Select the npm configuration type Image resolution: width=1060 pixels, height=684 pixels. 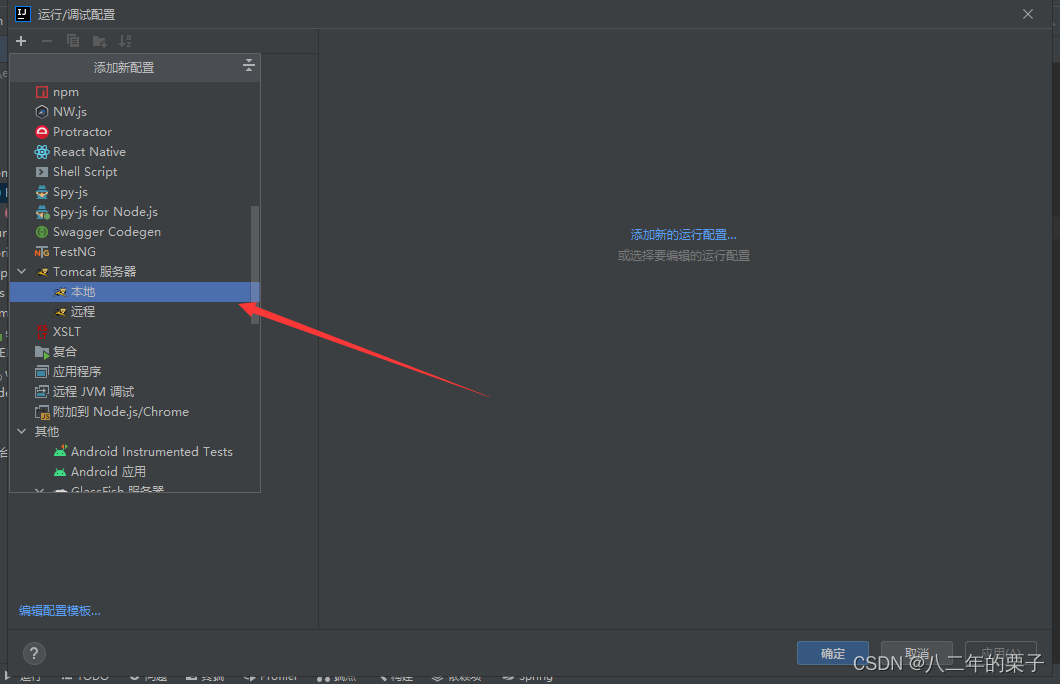pos(135,92)
